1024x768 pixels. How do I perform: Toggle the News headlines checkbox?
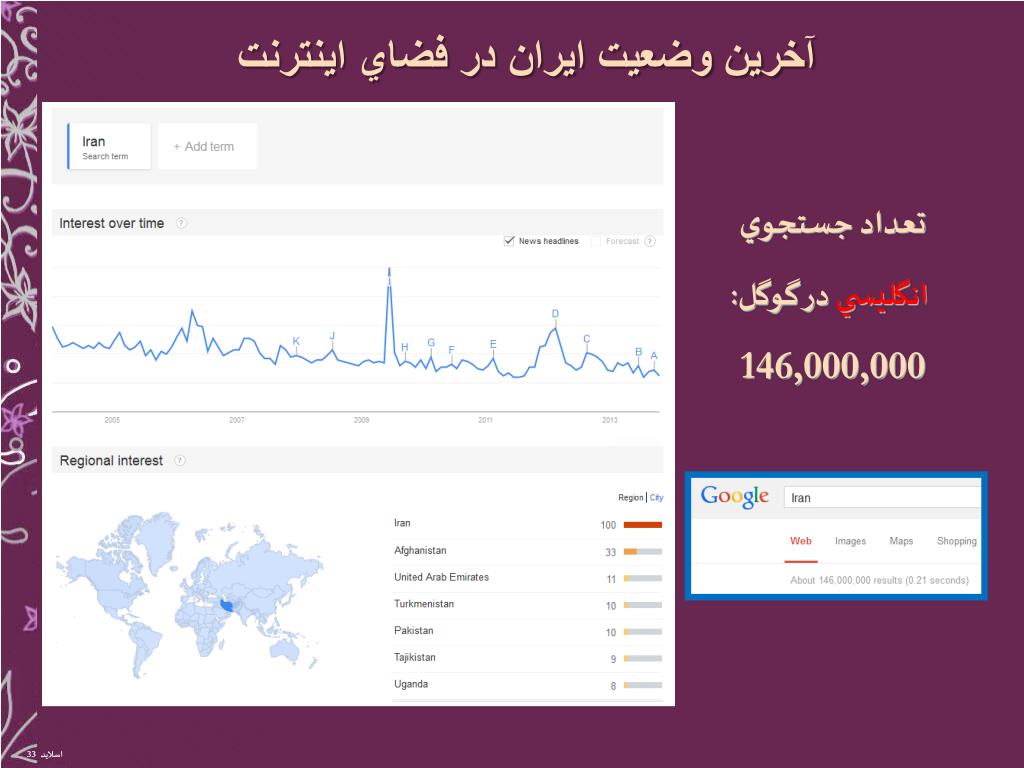[x=509, y=241]
